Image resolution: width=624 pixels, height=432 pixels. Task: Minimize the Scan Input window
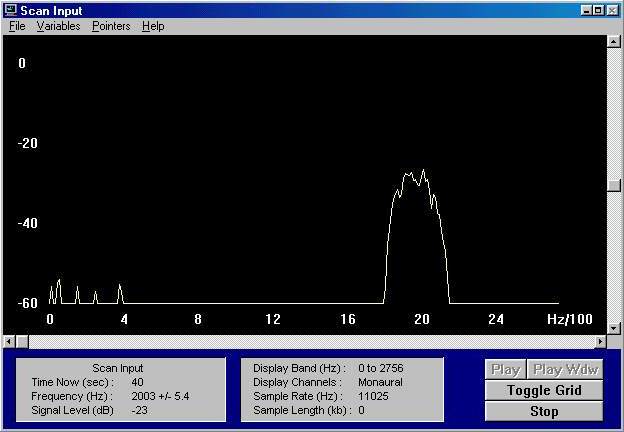point(586,11)
